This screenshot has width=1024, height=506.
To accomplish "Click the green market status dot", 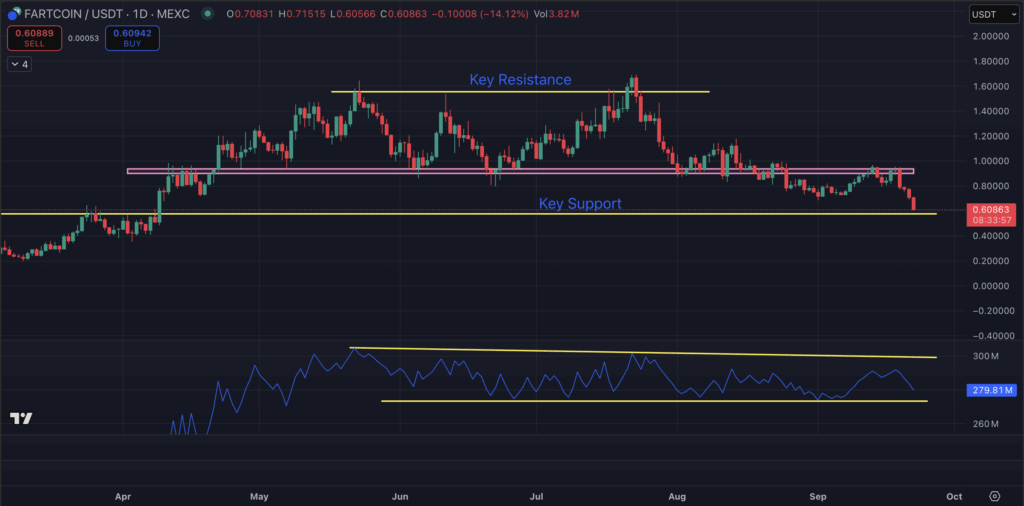I will tap(208, 13).
